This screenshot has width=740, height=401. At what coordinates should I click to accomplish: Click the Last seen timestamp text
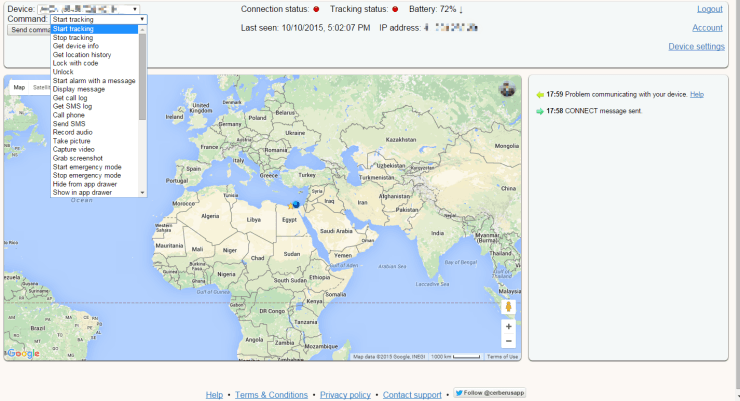[x=305, y=28]
